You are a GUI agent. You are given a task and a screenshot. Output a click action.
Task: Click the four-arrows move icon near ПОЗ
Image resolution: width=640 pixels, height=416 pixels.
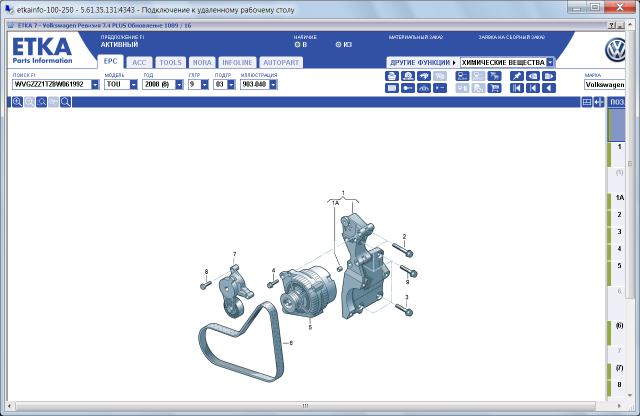pos(598,102)
